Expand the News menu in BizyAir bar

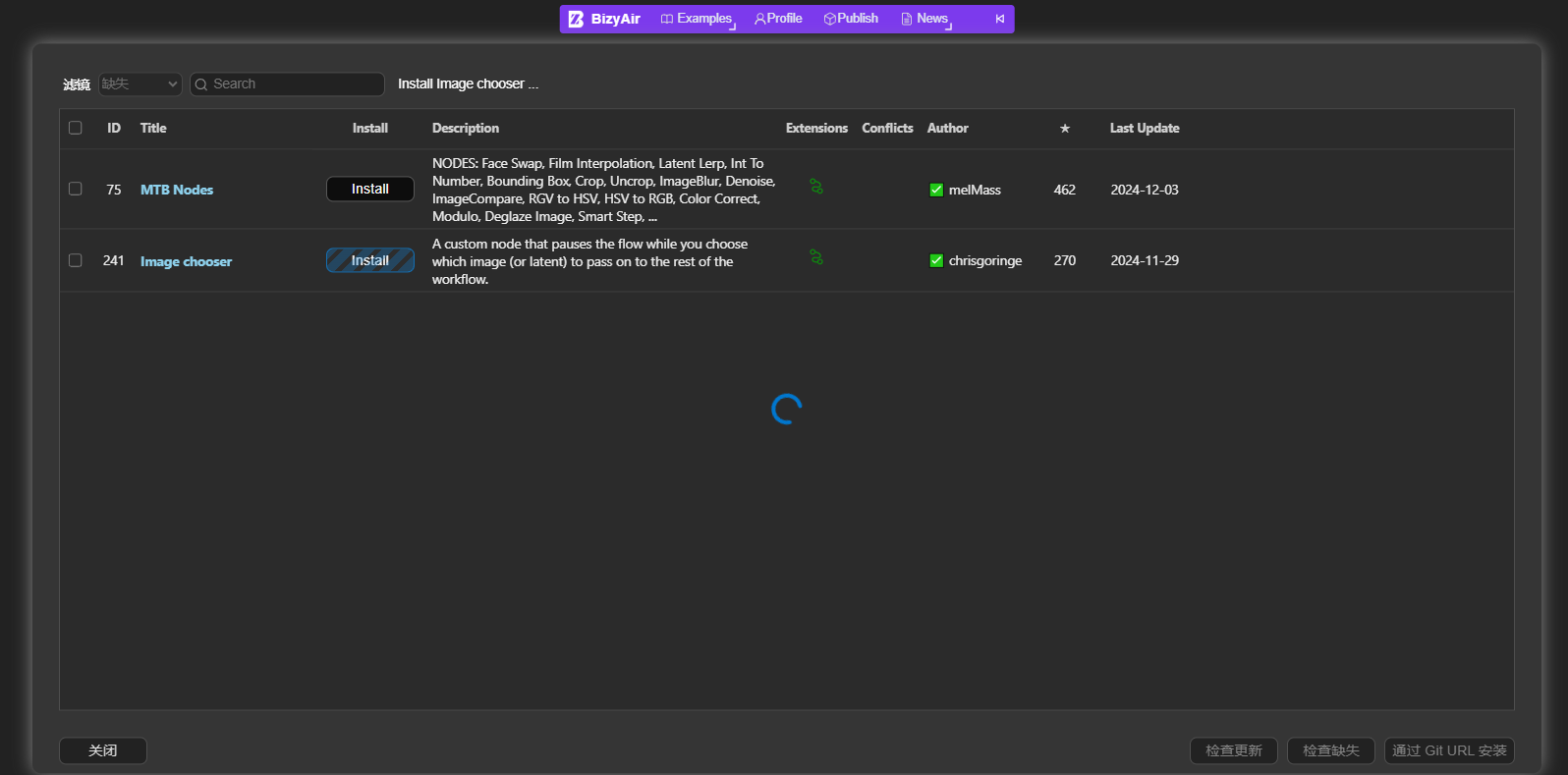[x=926, y=19]
